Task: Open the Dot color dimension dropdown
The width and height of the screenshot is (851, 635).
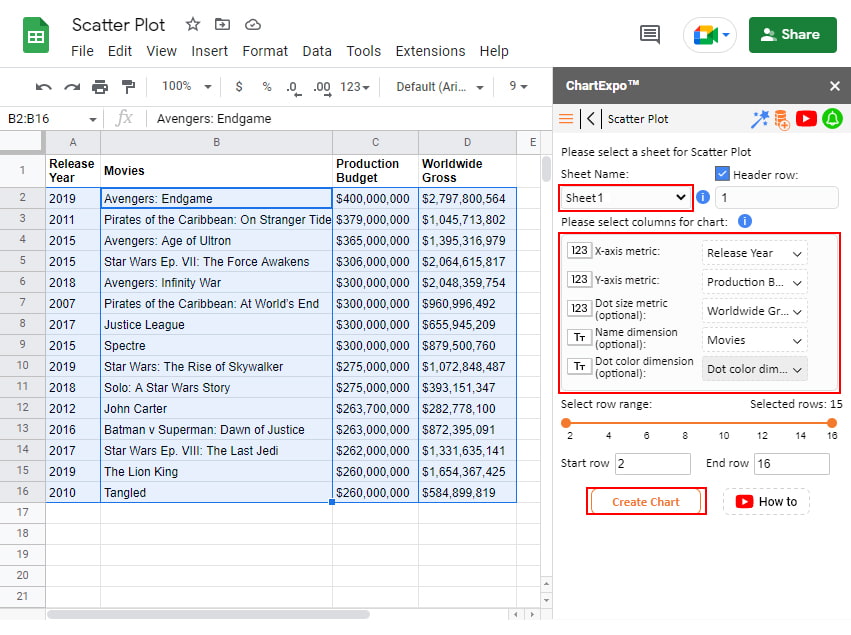Action: click(x=754, y=369)
